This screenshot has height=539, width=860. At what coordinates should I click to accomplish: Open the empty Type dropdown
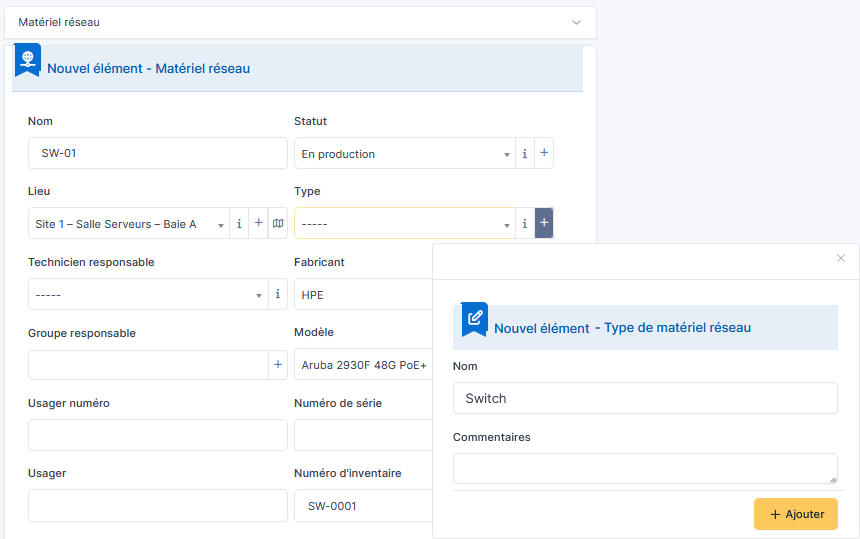tap(405, 223)
